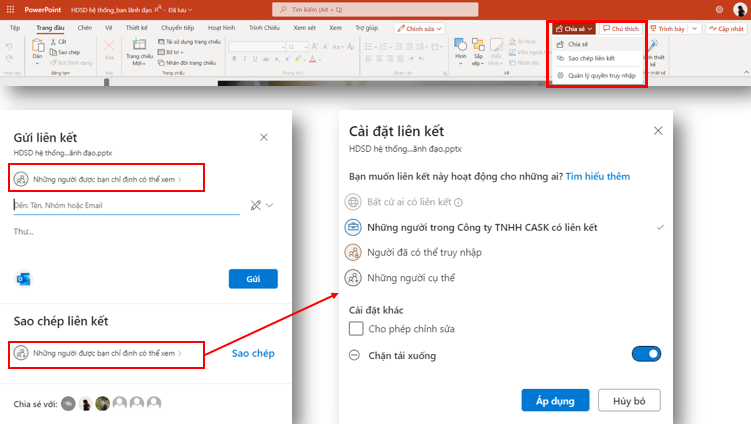Viewport: 751px width, 424px height.
Task: Click the Đến: Tên, Nhóm hoặc Email field
Action: coord(126,205)
